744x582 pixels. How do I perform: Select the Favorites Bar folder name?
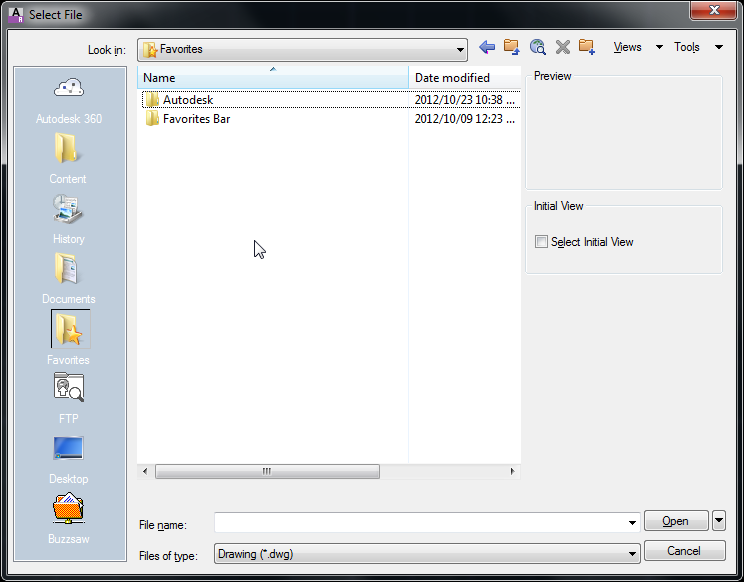196,119
